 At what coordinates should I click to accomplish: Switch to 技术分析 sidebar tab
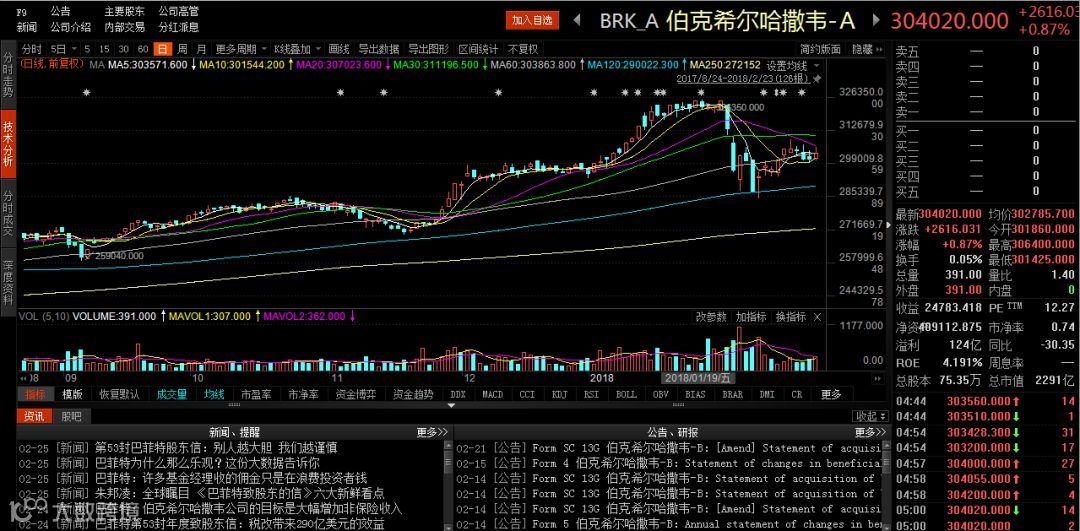[x=8, y=144]
